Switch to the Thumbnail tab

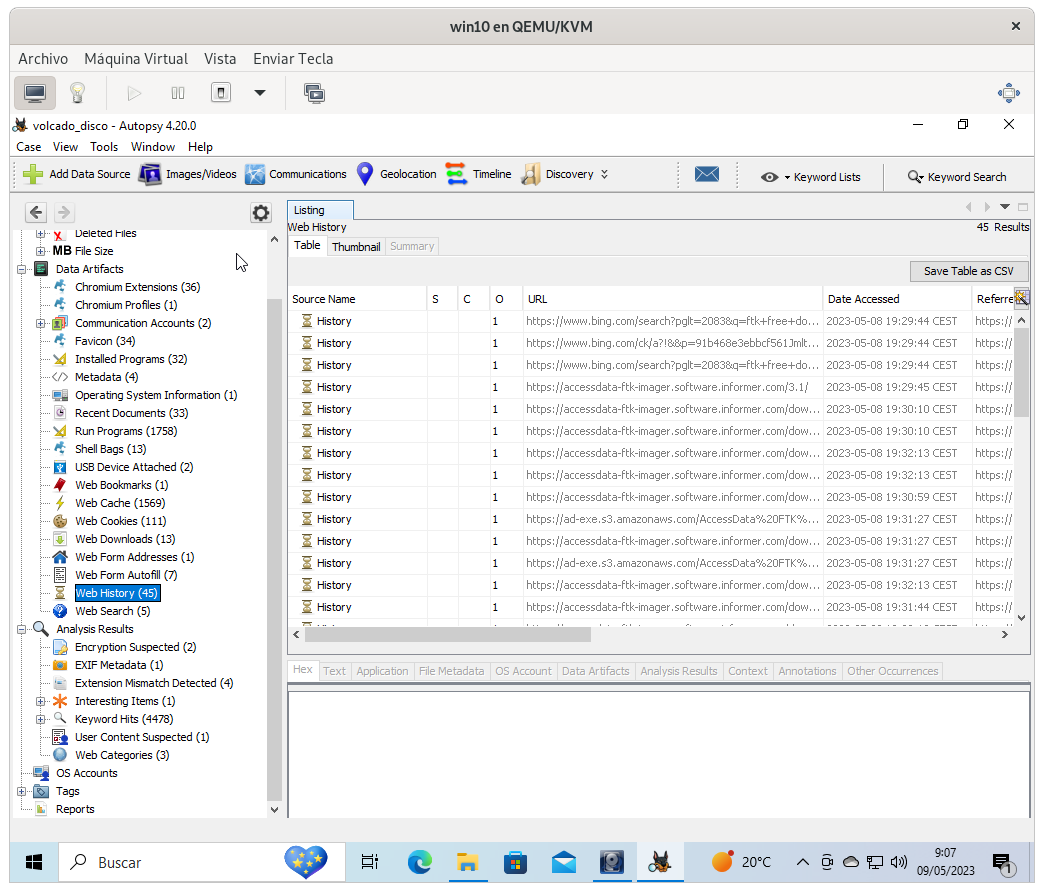[x=356, y=246]
